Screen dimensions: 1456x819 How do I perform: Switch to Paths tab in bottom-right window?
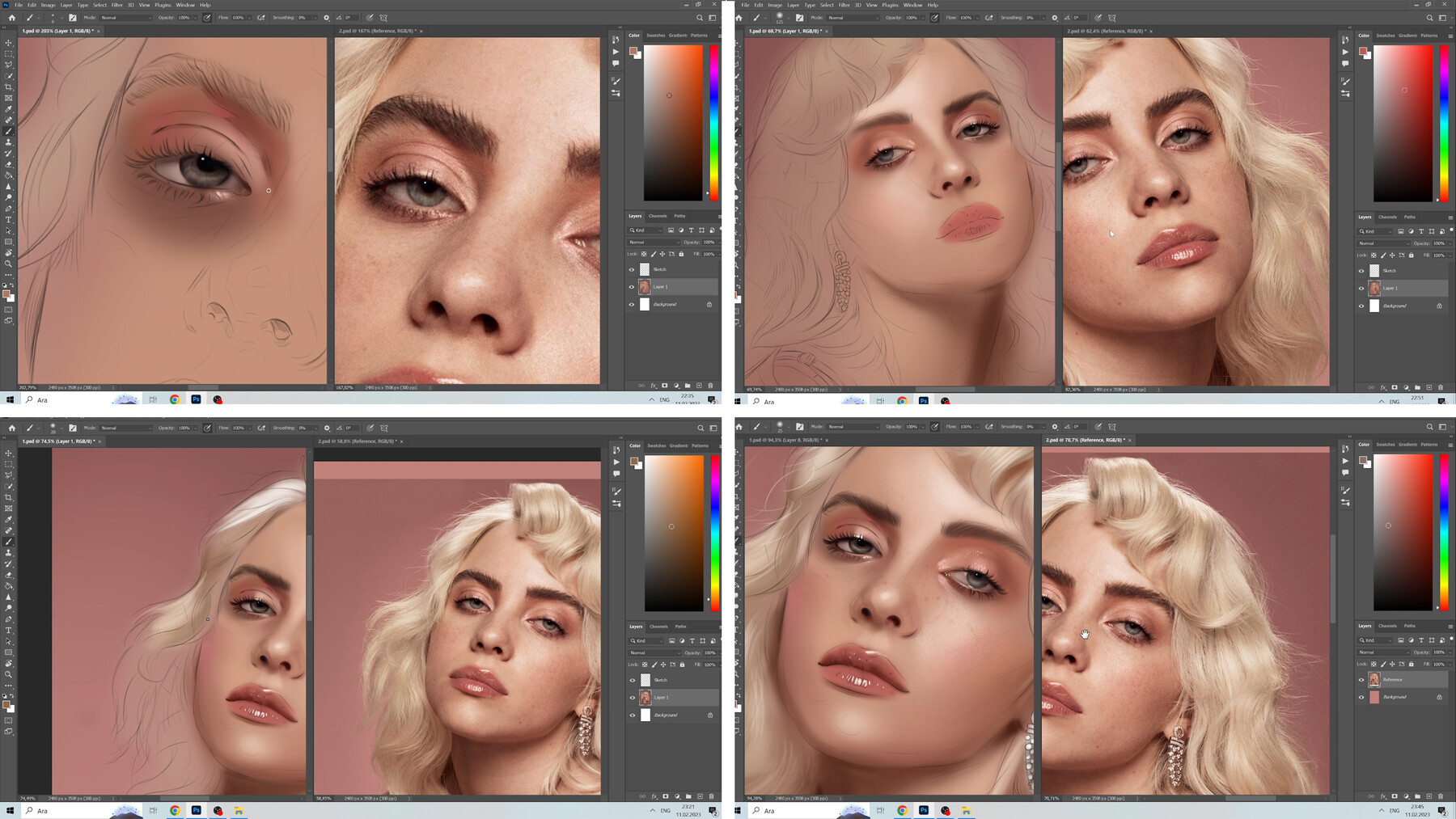1410,626
